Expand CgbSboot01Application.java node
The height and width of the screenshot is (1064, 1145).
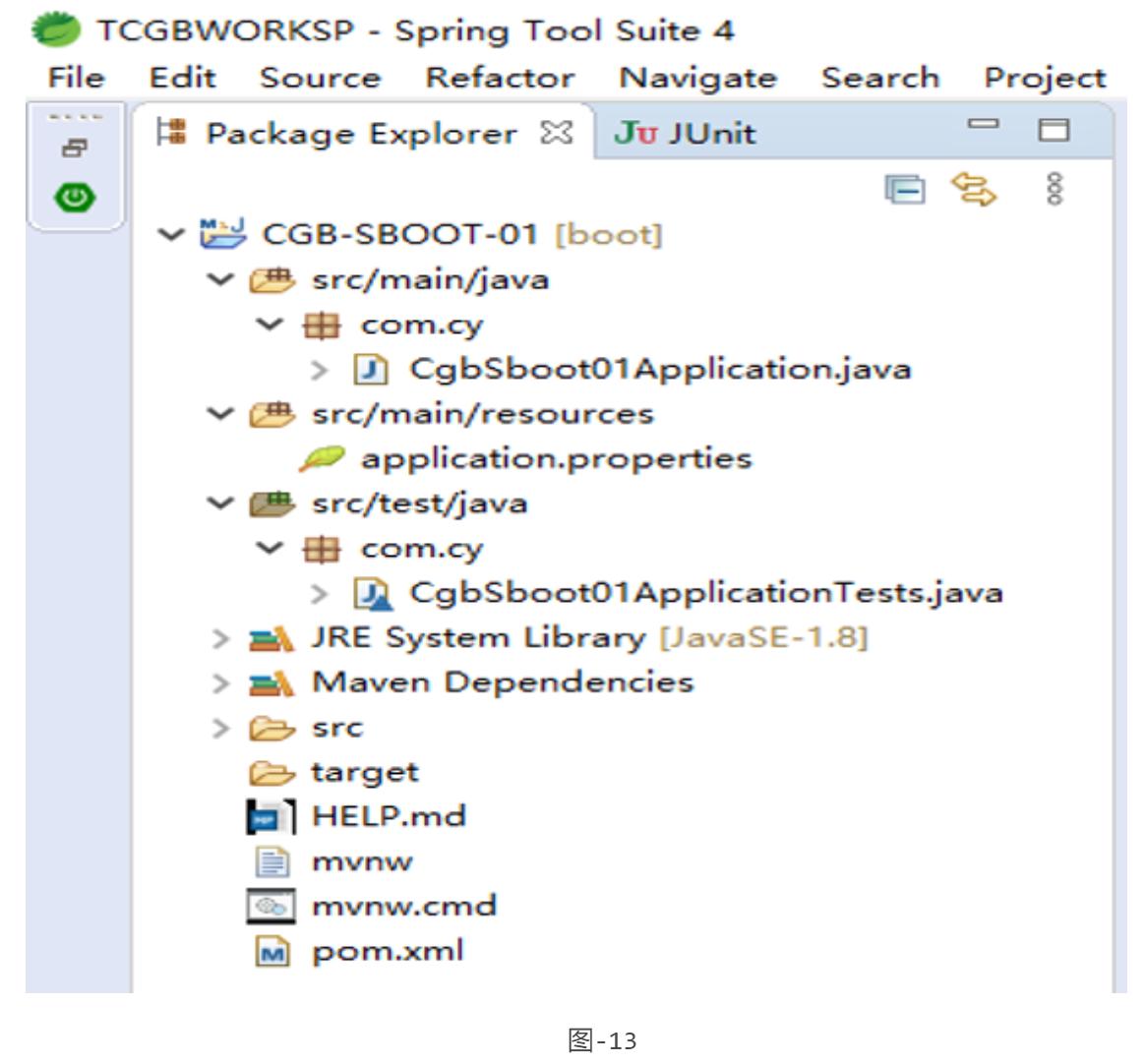coord(319,370)
